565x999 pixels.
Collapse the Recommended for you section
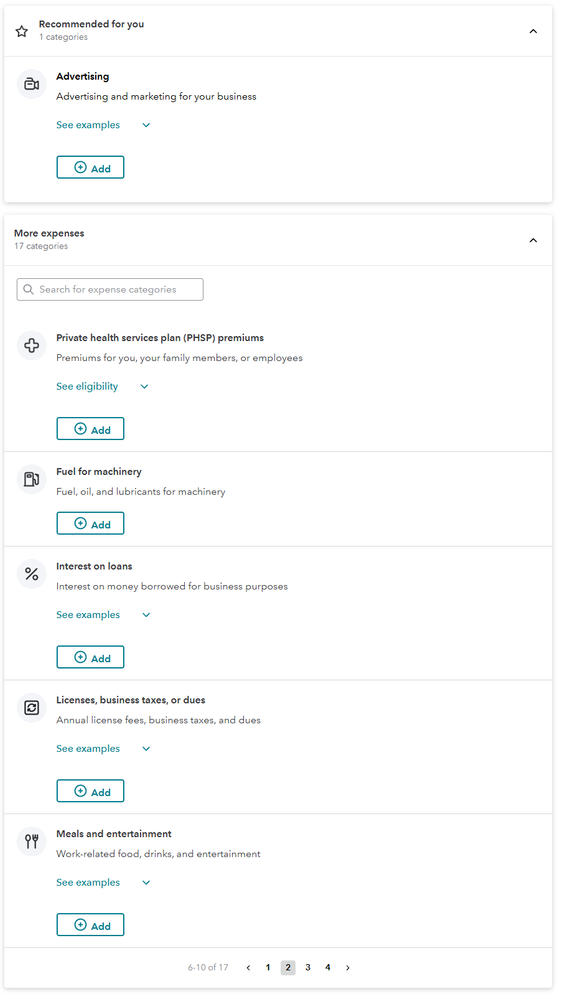[x=533, y=31]
